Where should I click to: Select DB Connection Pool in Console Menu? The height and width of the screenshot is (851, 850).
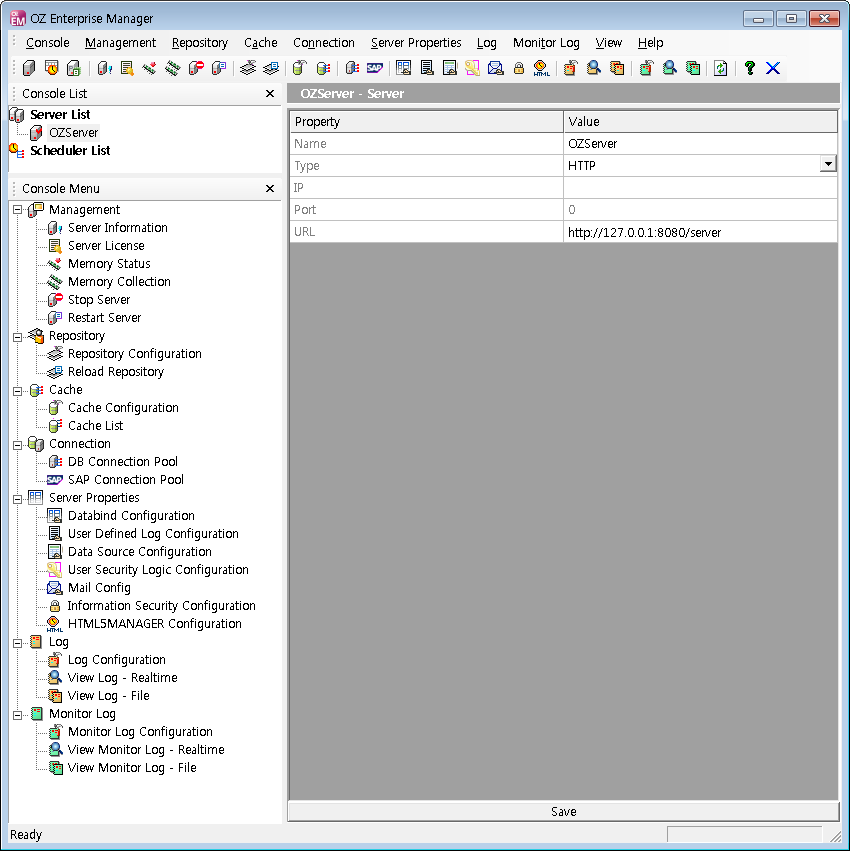click(x=122, y=462)
